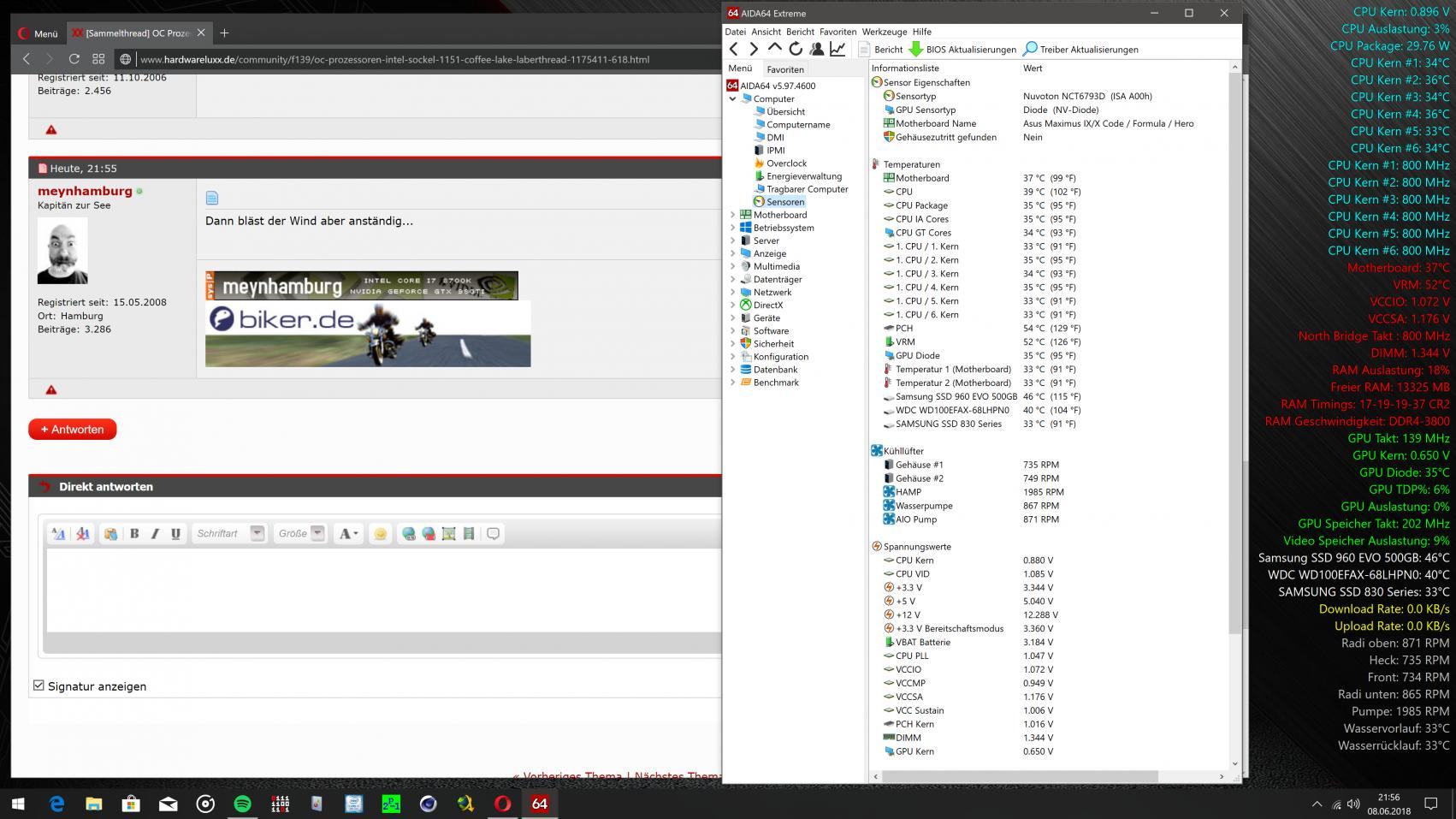Open Datei menu in AIDA64
This screenshot has height=819, width=1456.
pyautogui.click(x=735, y=32)
